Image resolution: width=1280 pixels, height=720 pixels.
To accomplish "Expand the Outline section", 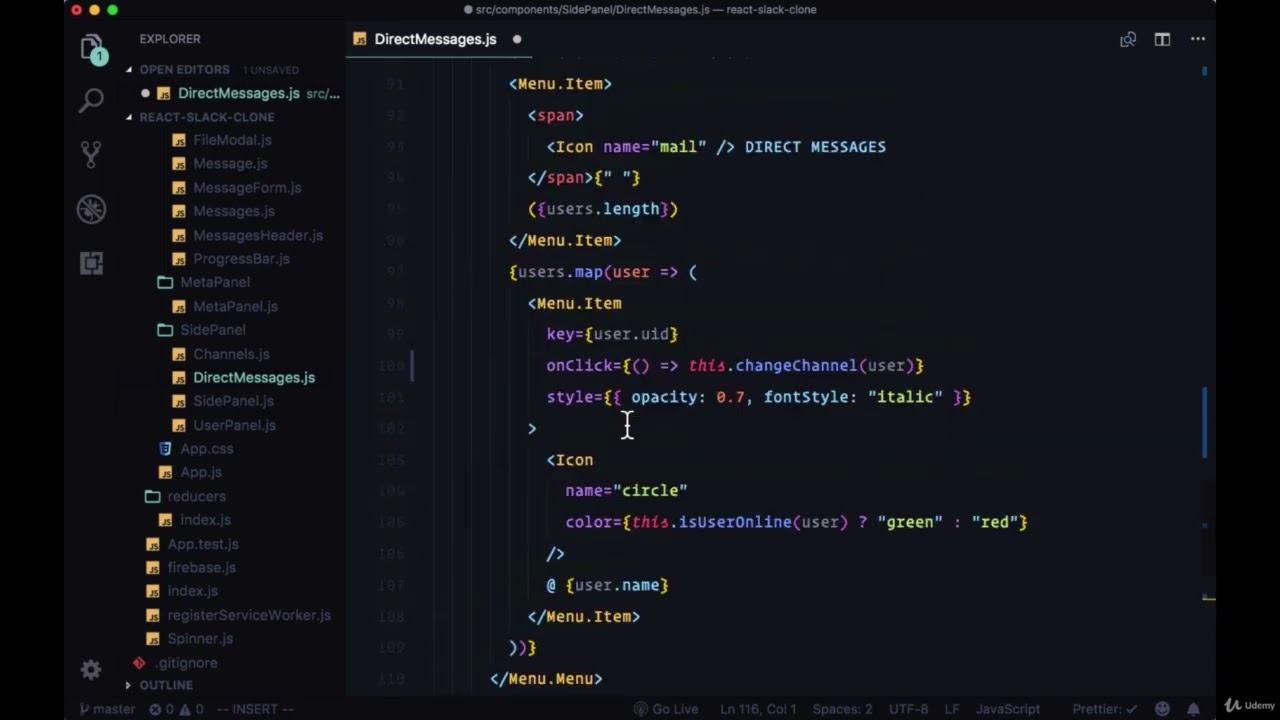I will click(x=165, y=685).
